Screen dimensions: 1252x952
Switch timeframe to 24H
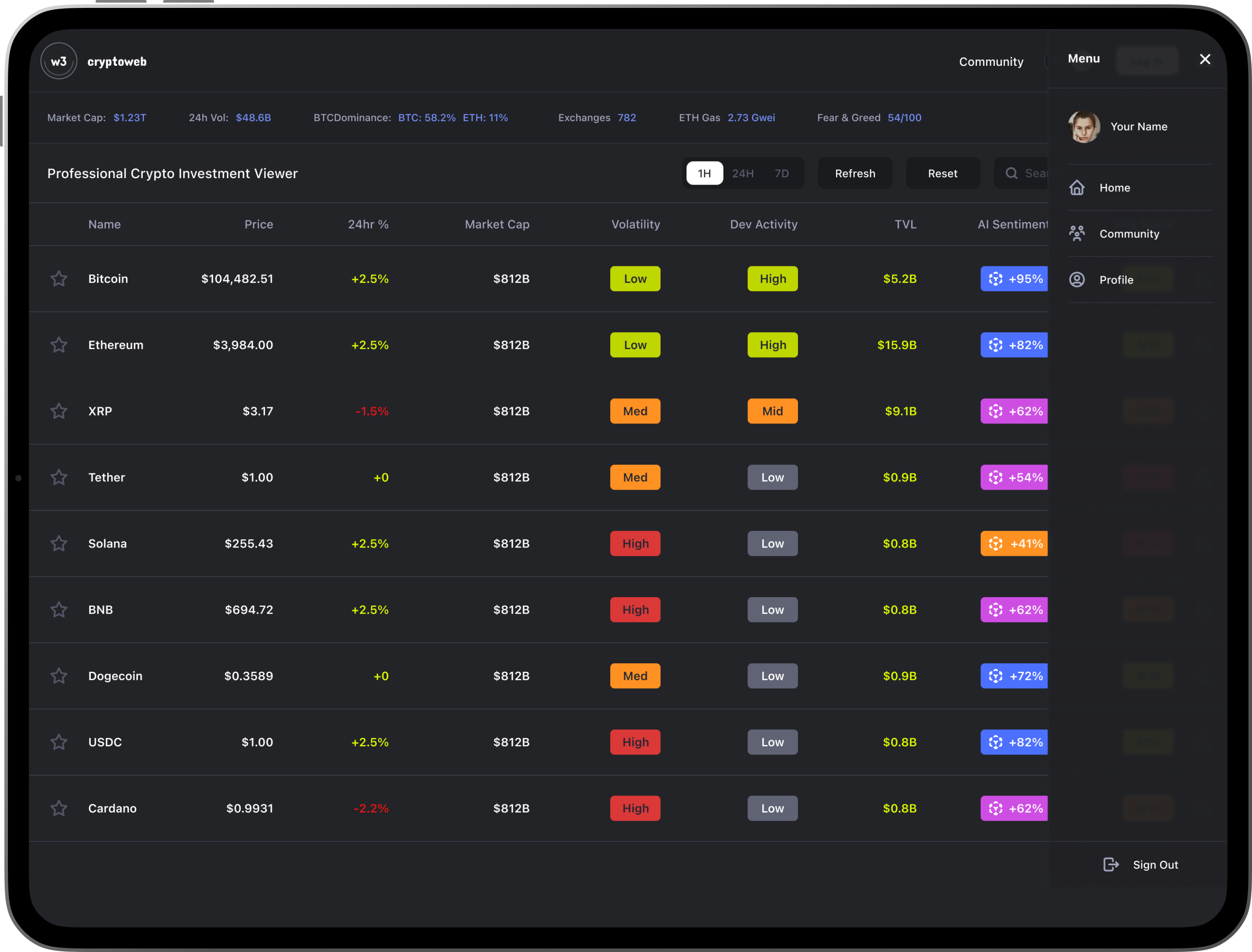pyautogui.click(x=743, y=173)
